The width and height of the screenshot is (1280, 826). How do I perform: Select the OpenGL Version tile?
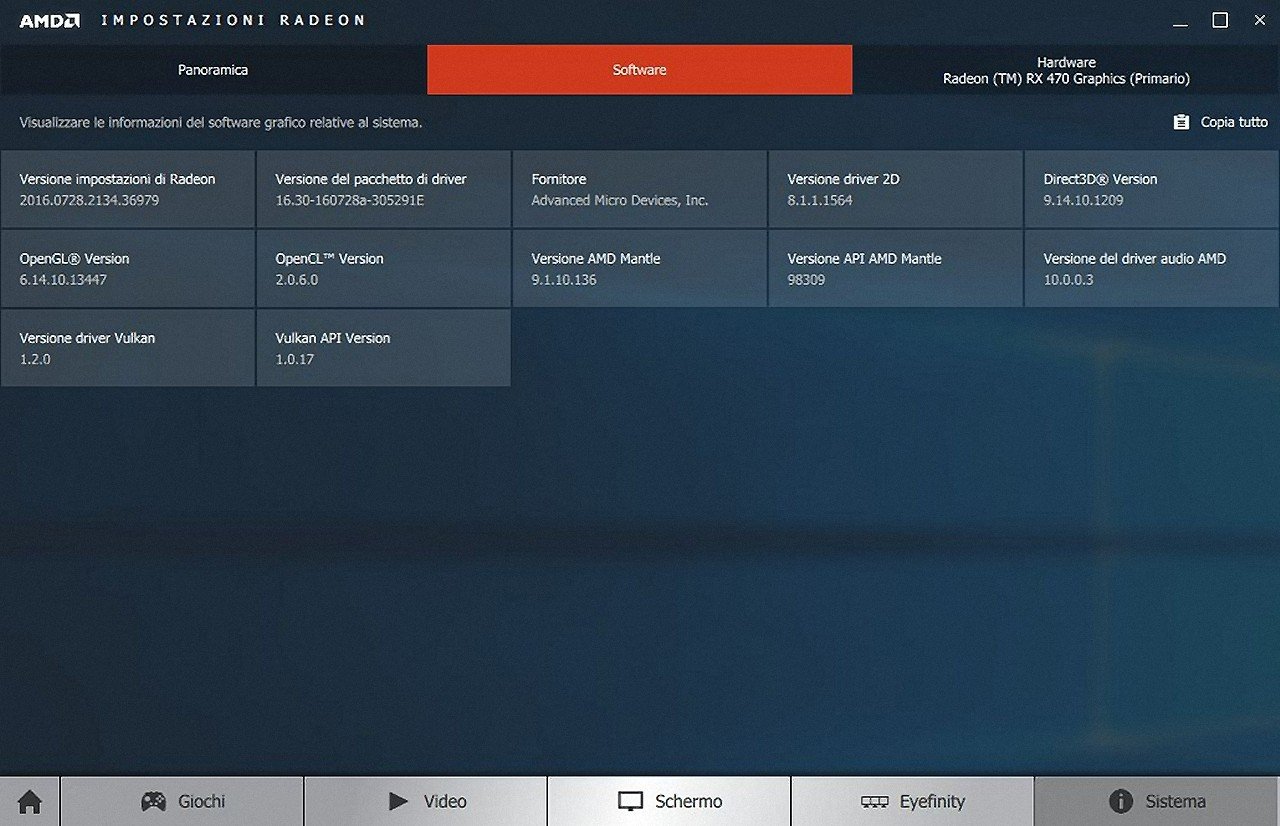pyautogui.click(x=128, y=268)
